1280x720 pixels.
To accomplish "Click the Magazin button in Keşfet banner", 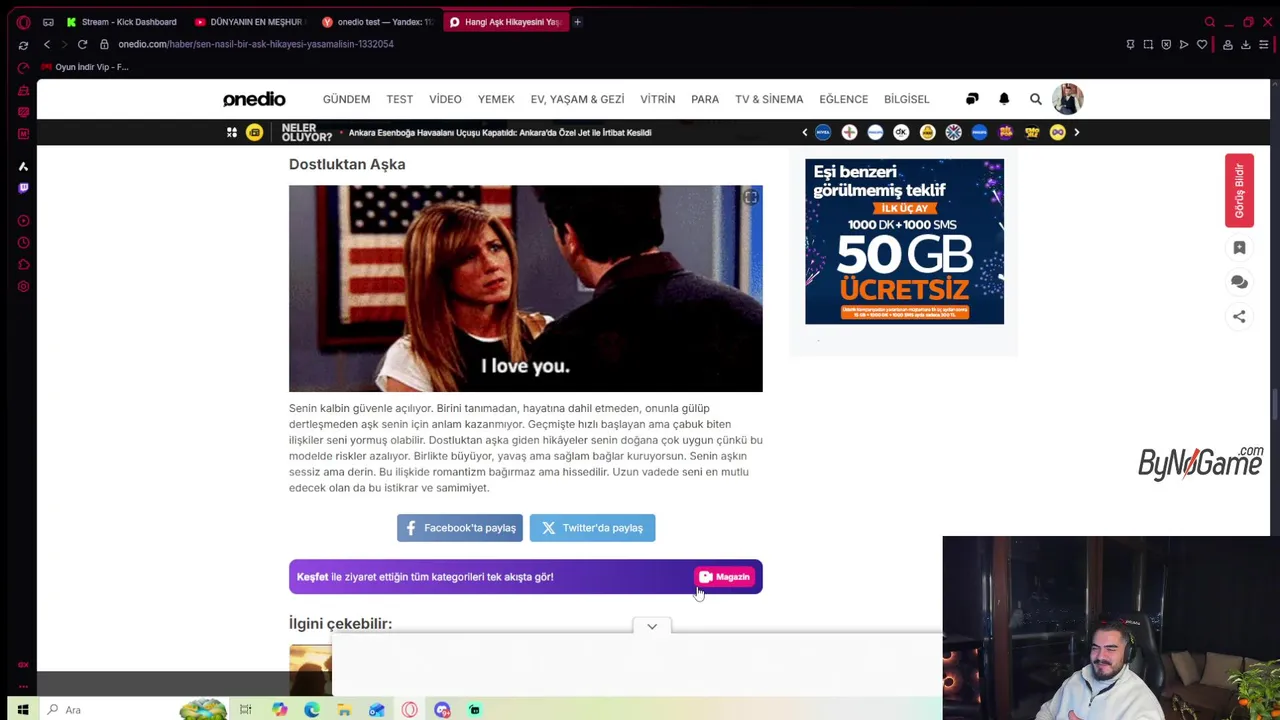I will click(725, 577).
